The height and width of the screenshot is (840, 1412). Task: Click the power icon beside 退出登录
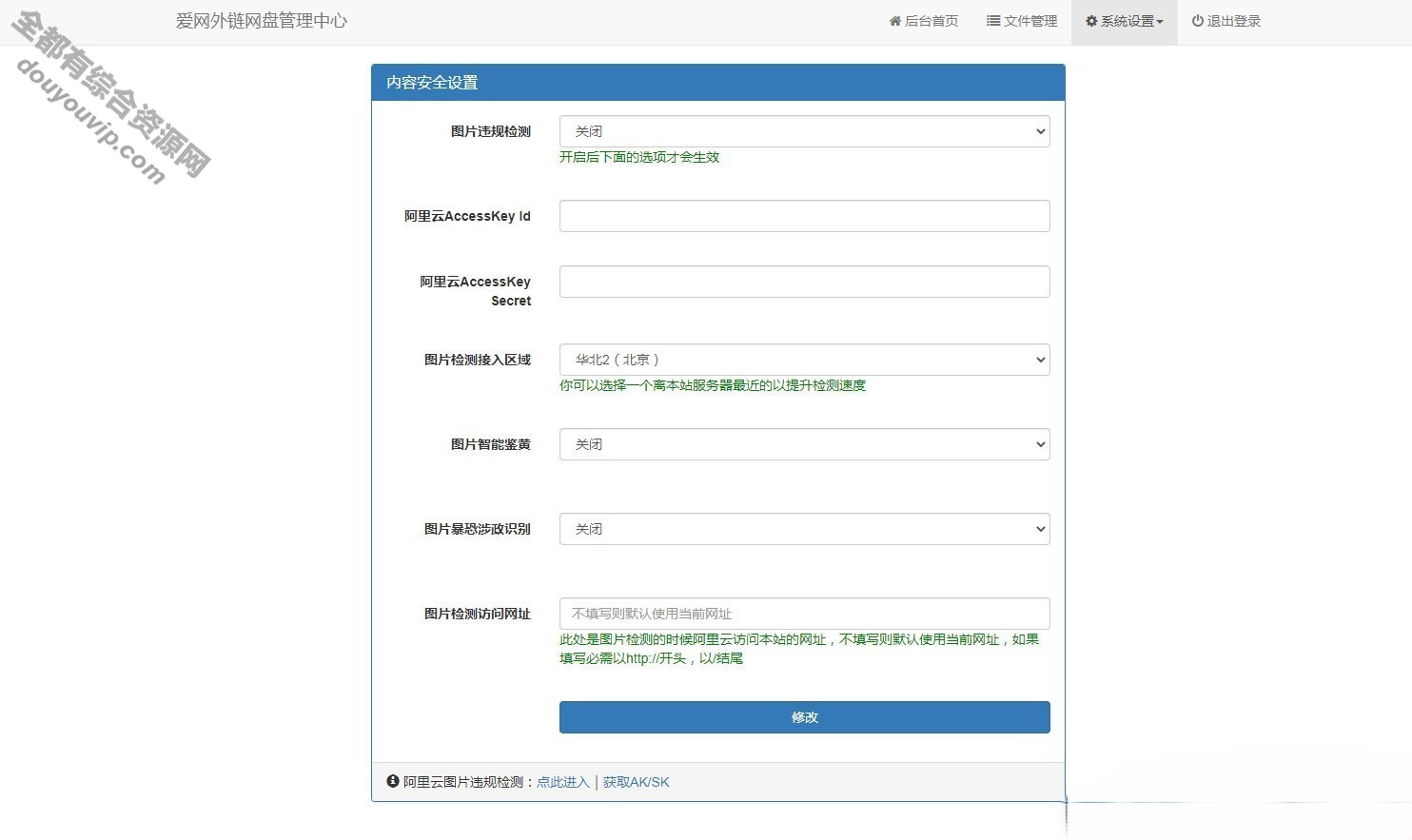click(x=1198, y=21)
